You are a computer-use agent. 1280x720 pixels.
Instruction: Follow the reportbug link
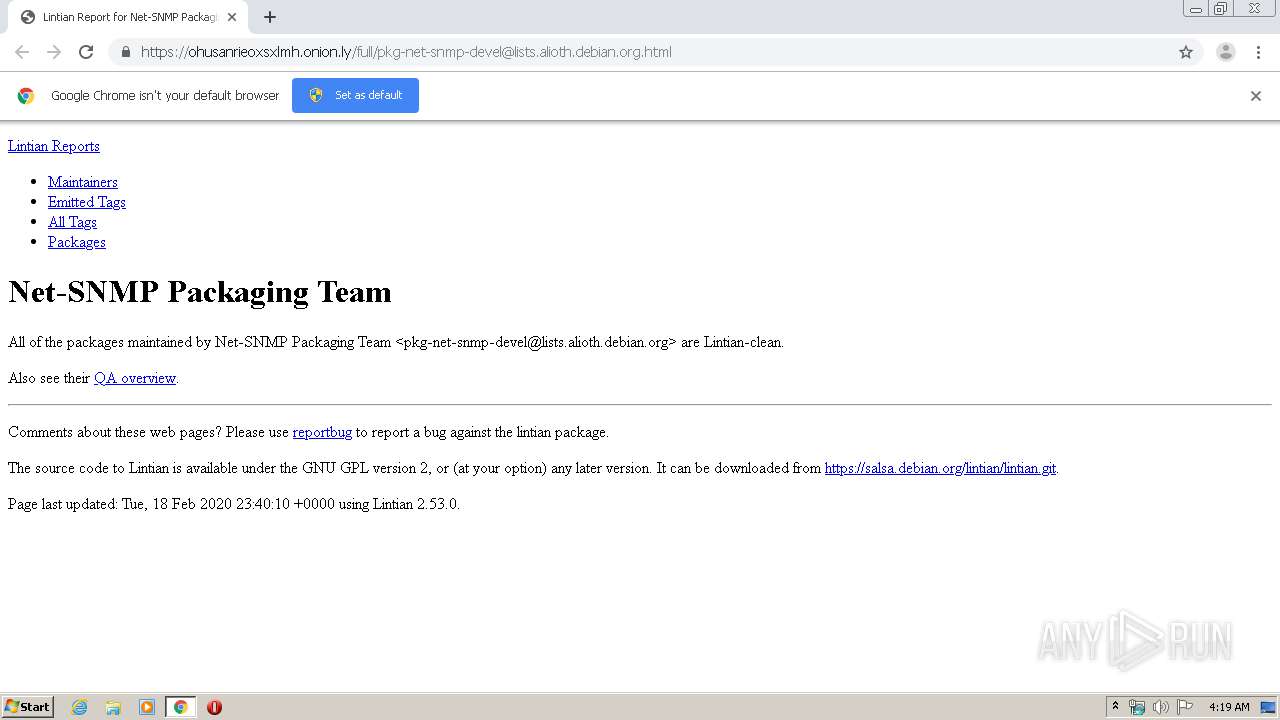(x=322, y=432)
